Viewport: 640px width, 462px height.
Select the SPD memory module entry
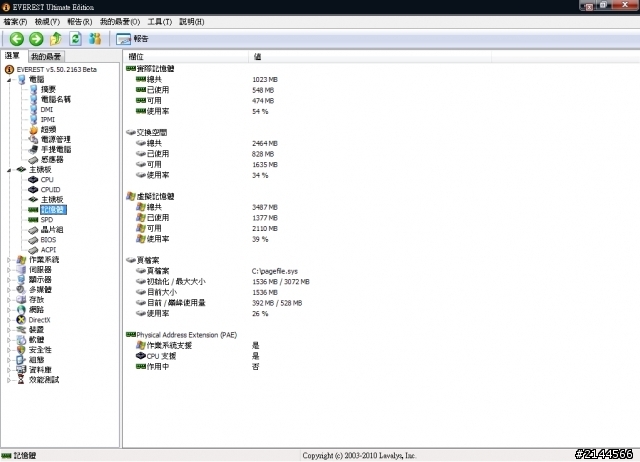47,220
